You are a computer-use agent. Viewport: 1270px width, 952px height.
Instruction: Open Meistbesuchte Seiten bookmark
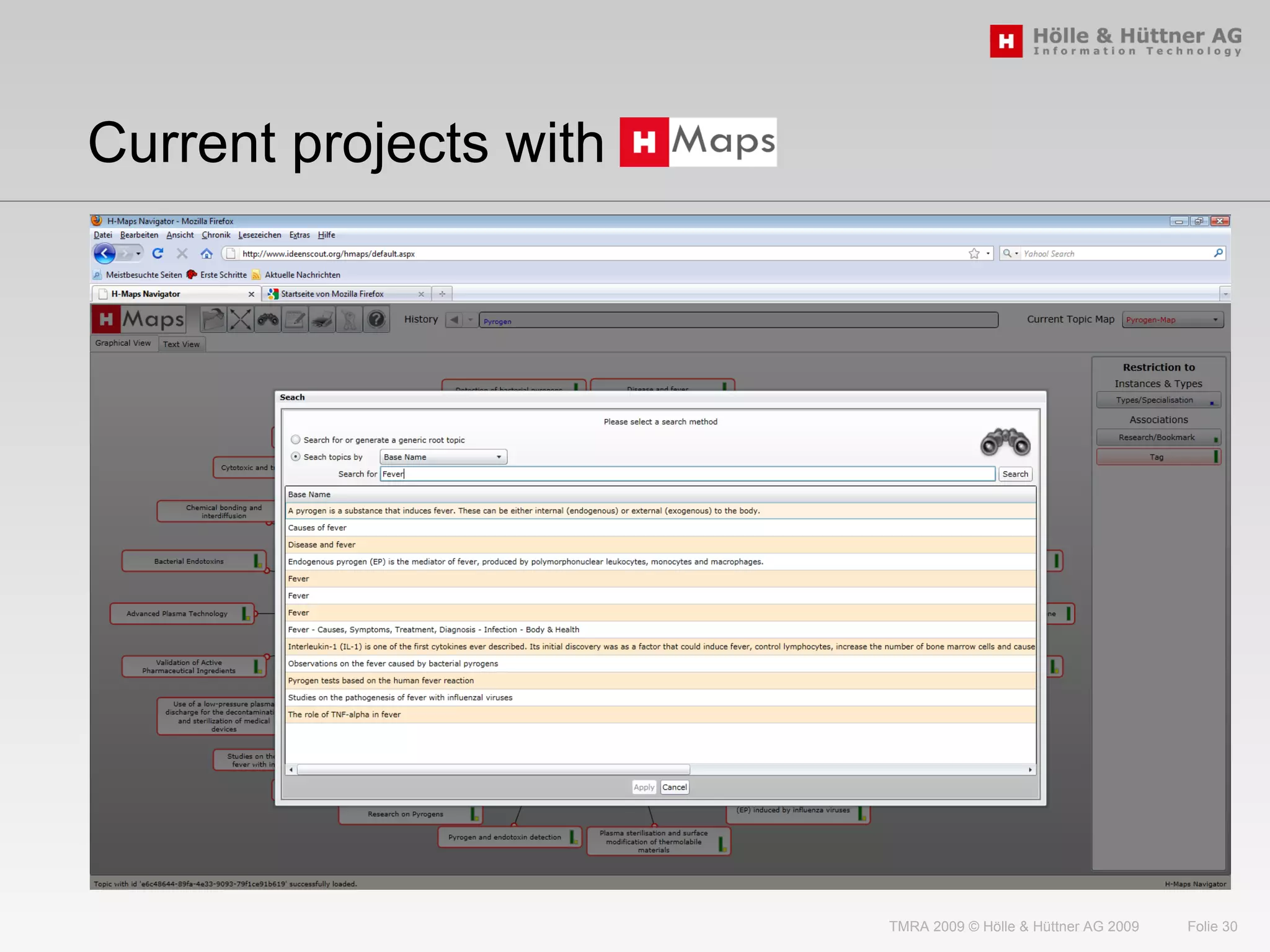(138, 275)
